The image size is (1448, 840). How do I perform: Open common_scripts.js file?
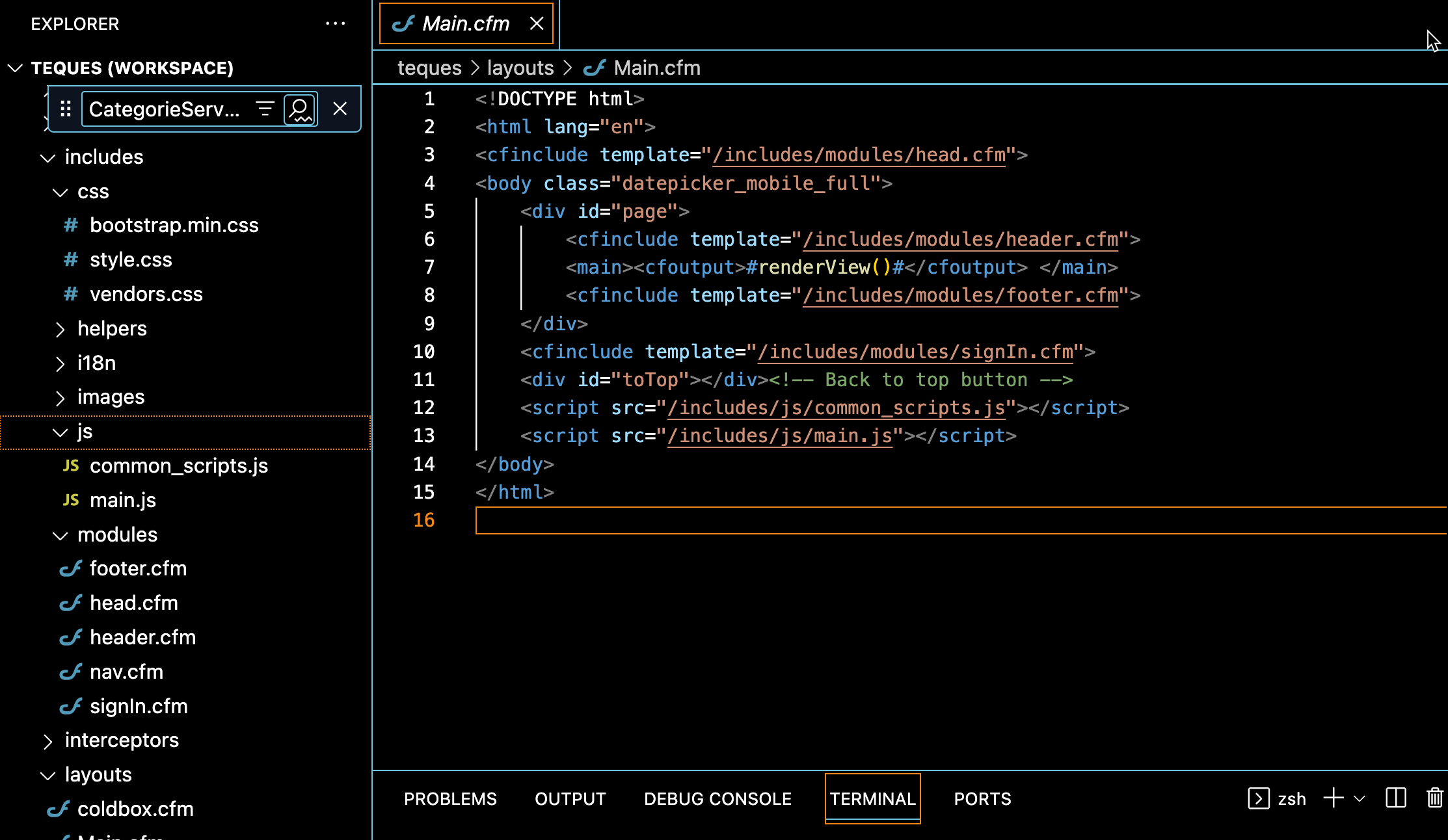point(179,466)
